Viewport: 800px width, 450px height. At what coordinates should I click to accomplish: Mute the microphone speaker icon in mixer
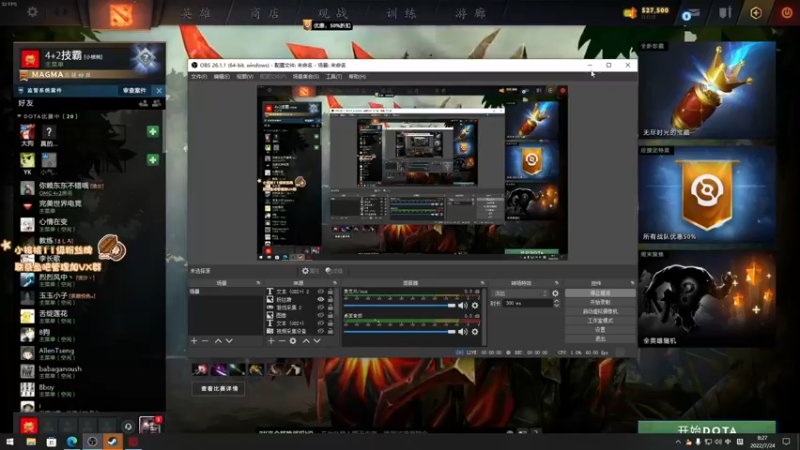click(462, 305)
